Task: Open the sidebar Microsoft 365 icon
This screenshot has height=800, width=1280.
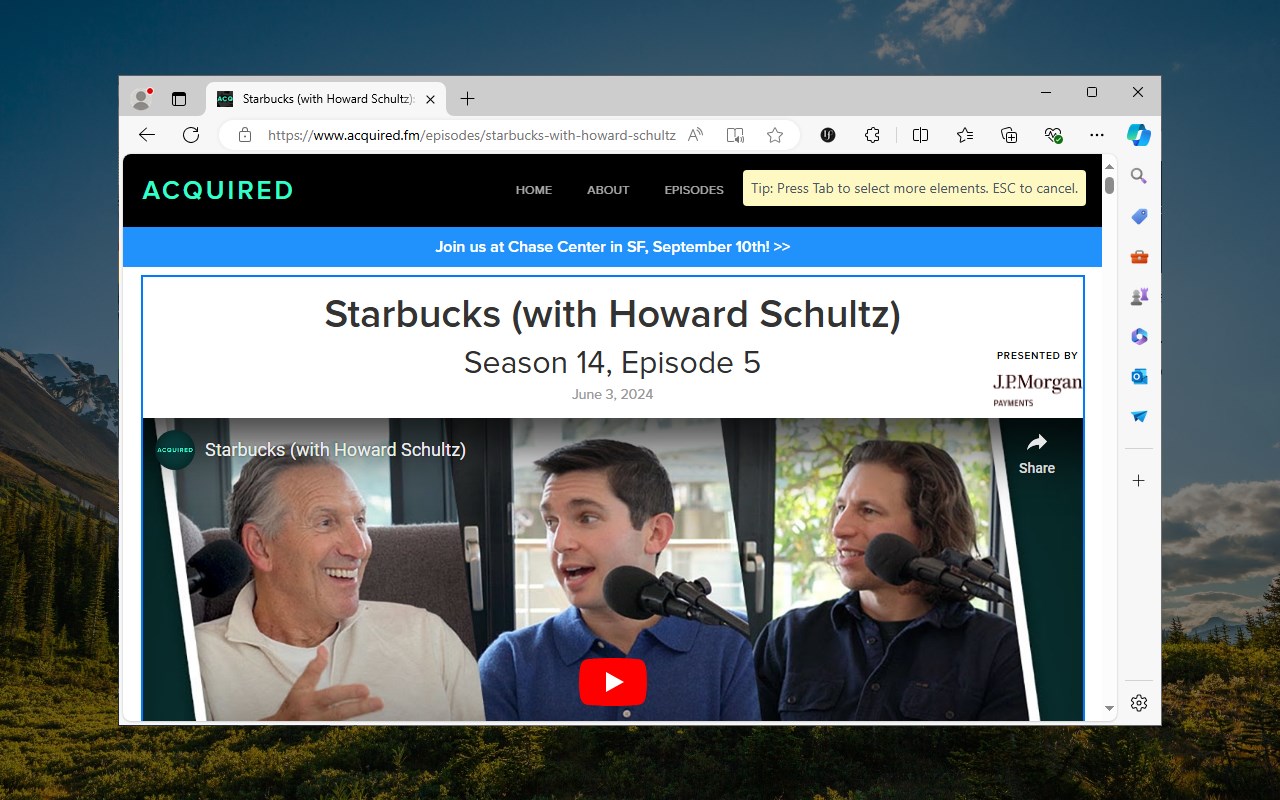Action: [1139, 337]
